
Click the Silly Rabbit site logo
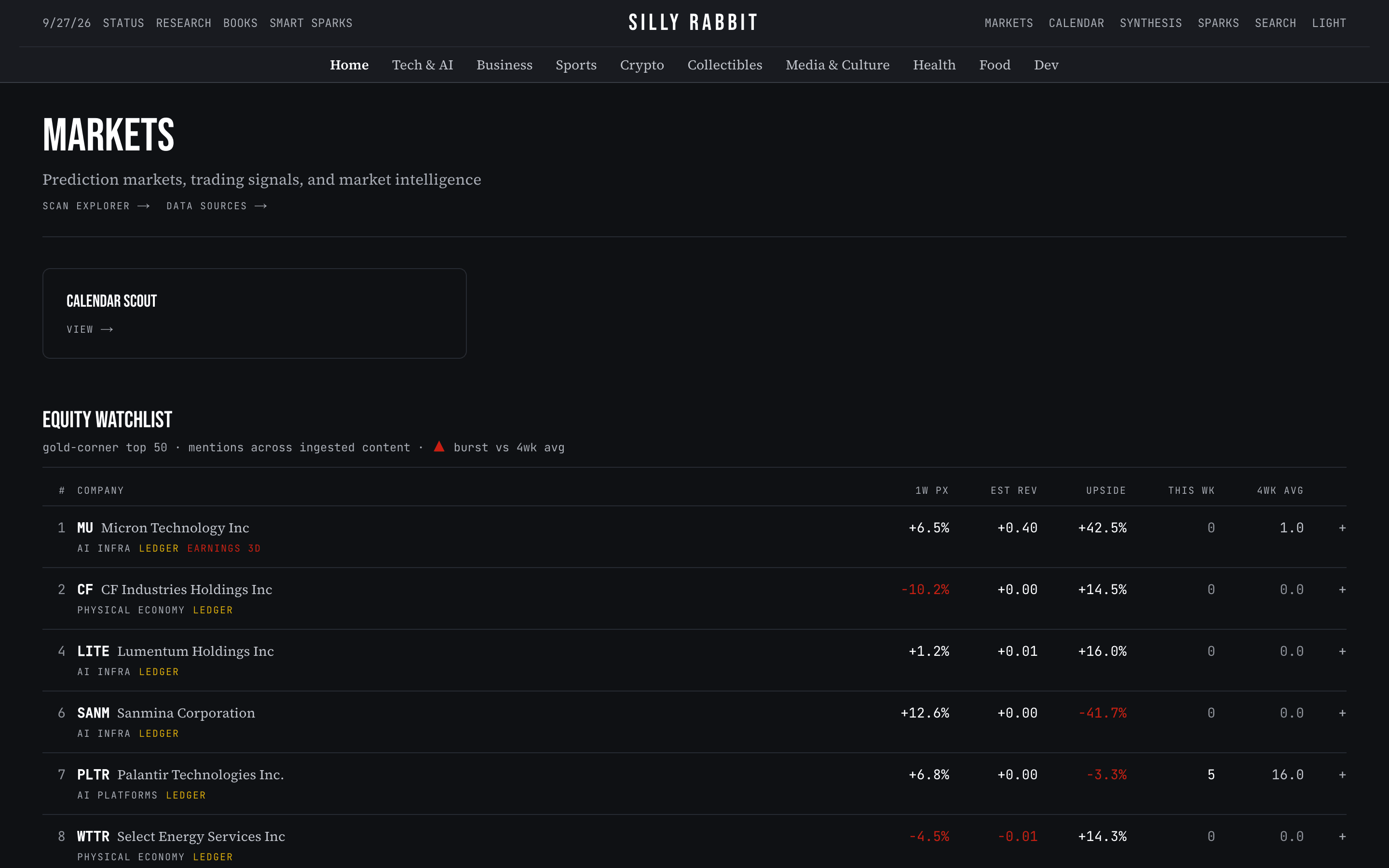coord(694,22)
